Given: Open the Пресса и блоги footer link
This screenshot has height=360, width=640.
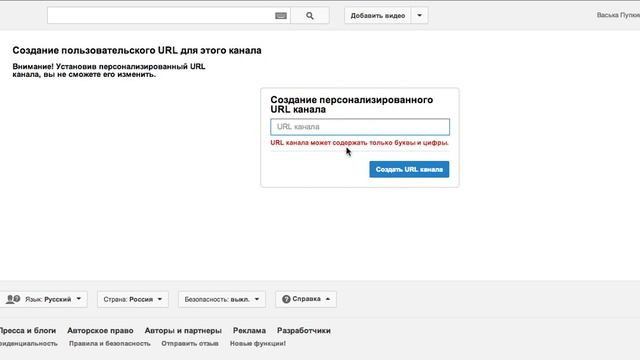Looking at the screenshot, I should [x=28, y=331].
